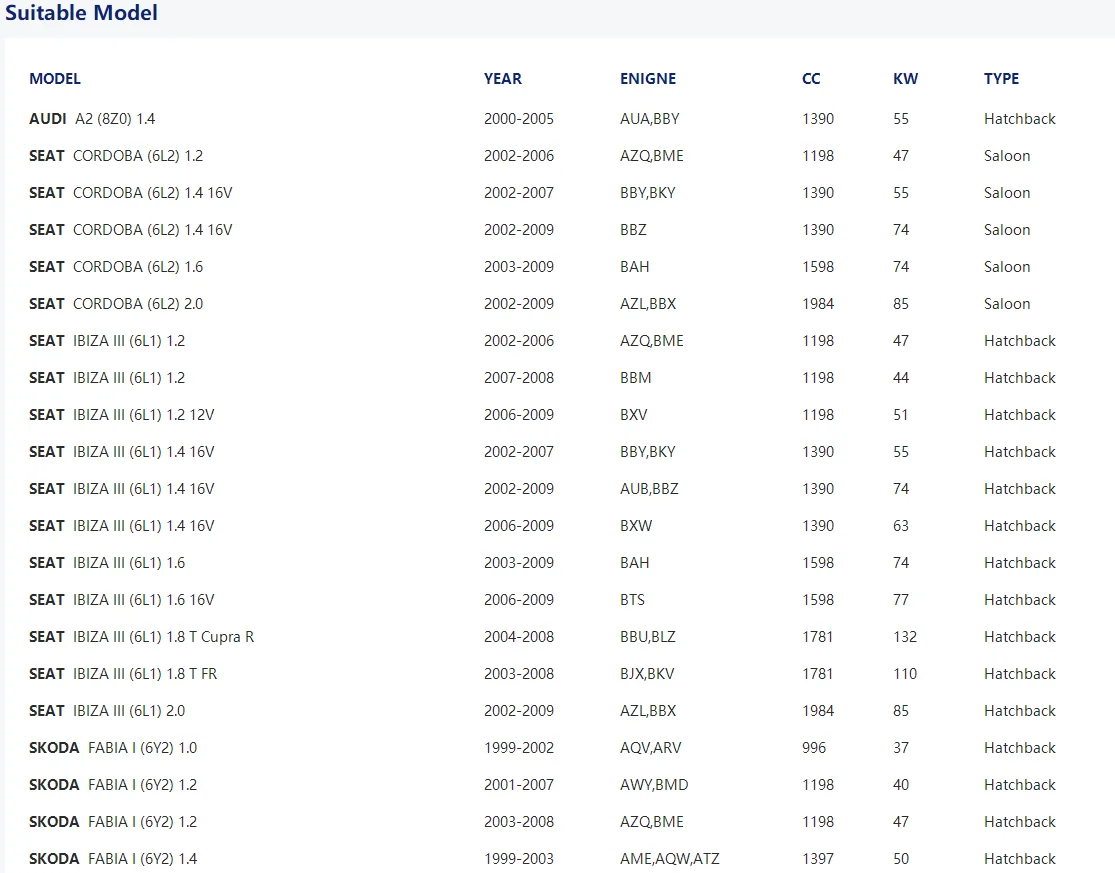Click engine code 'BXW'

636,525
